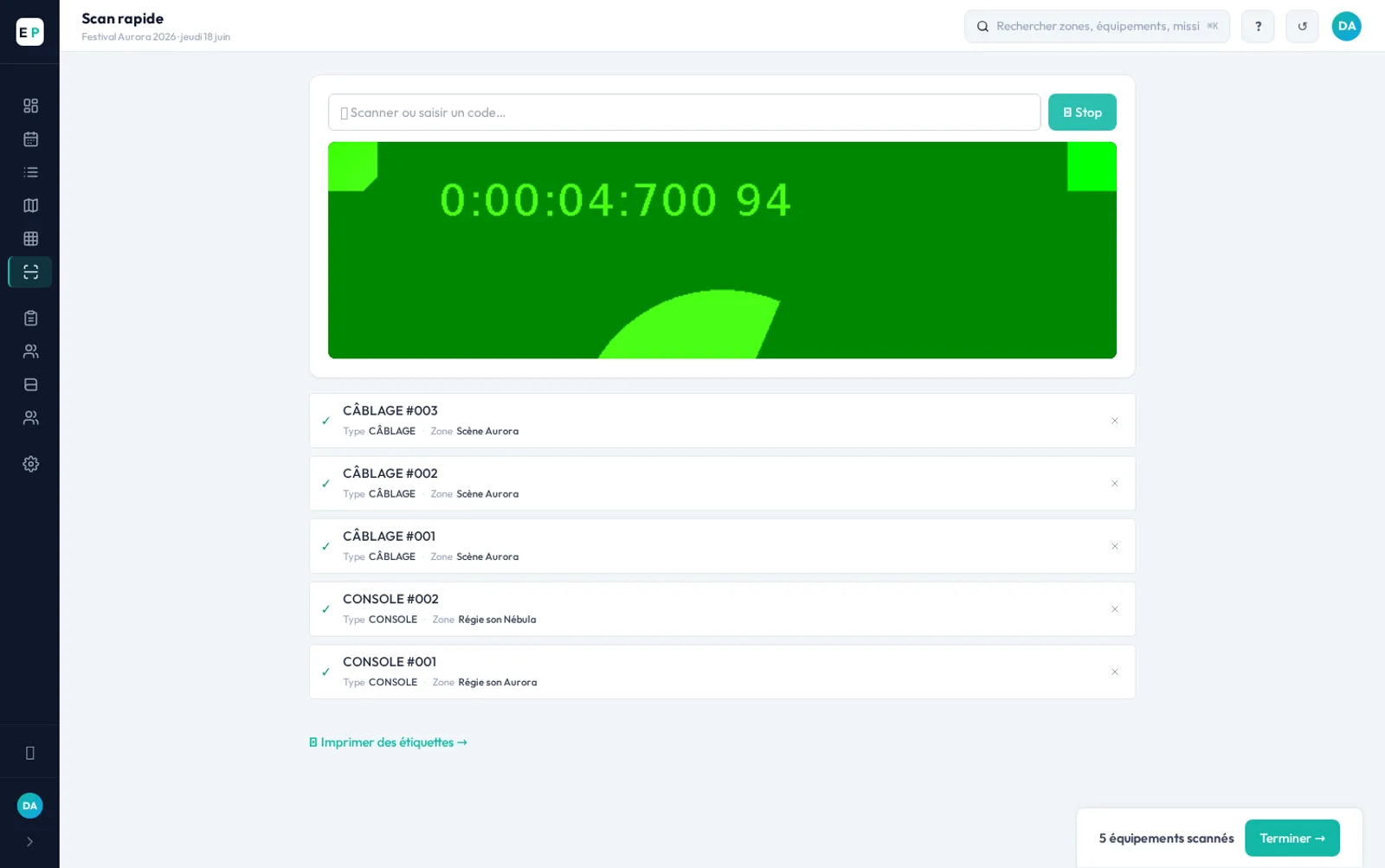Open the table grid icon in the sidebar

tap(30, 239)
